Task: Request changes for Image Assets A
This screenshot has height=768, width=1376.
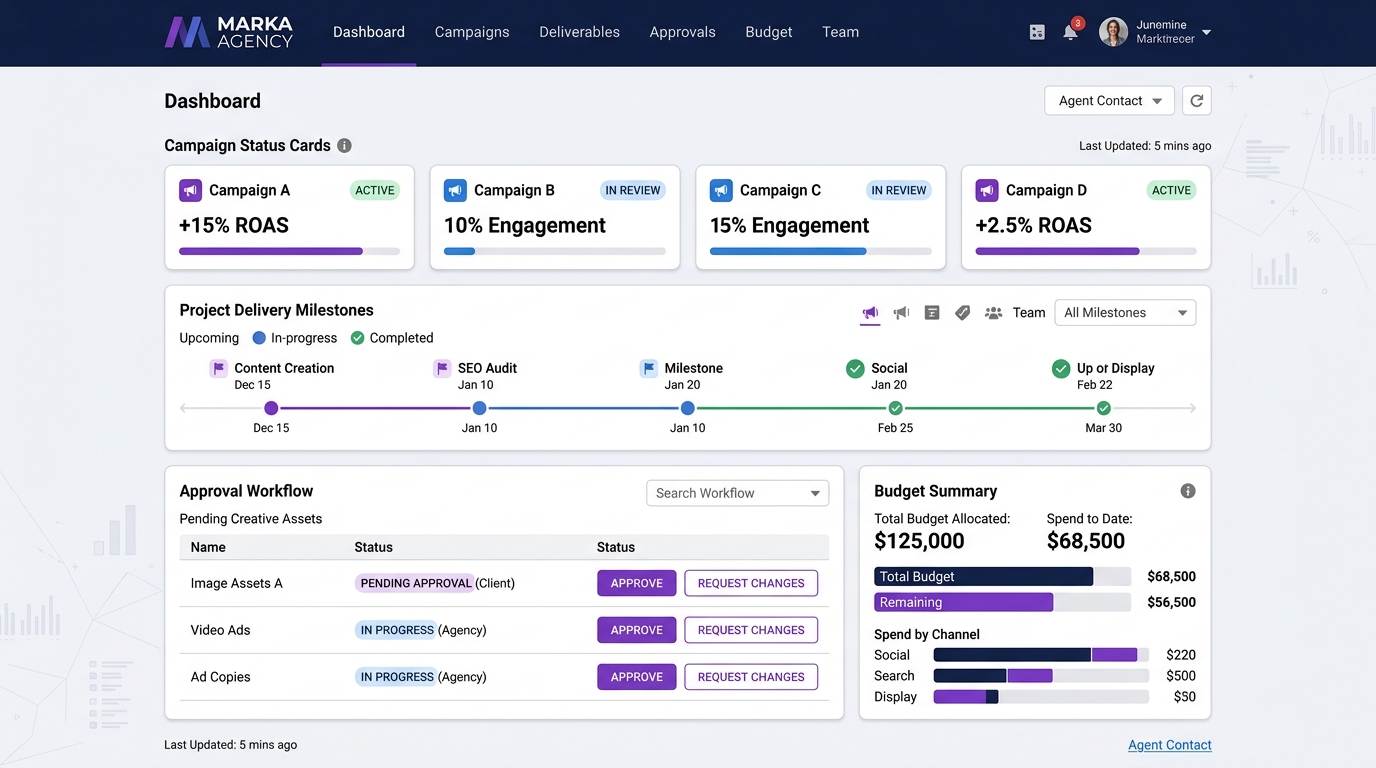Action: pyautogui.click(x=751, y=583)
